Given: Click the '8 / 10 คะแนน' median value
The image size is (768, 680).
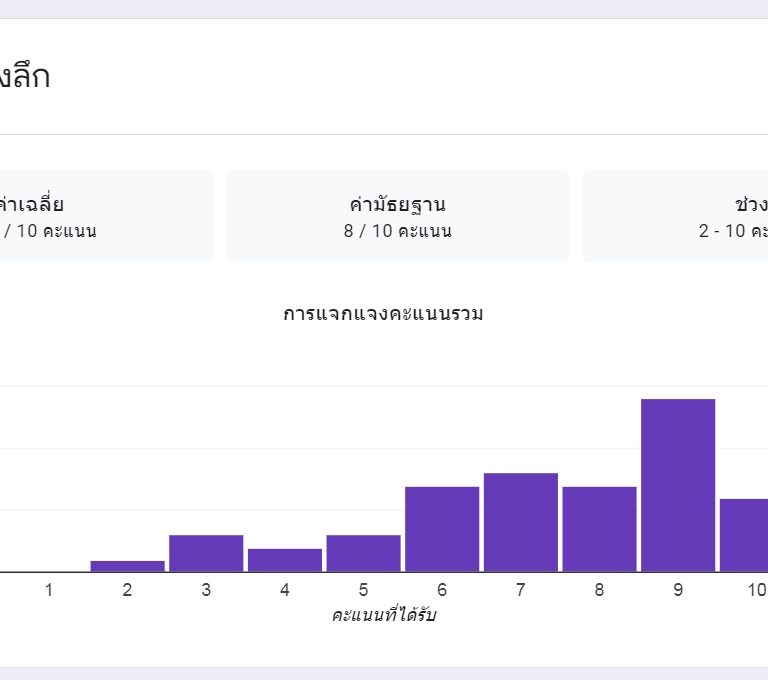Looking at the screenshot, I should pyautogui.click(x=398, y=231).
